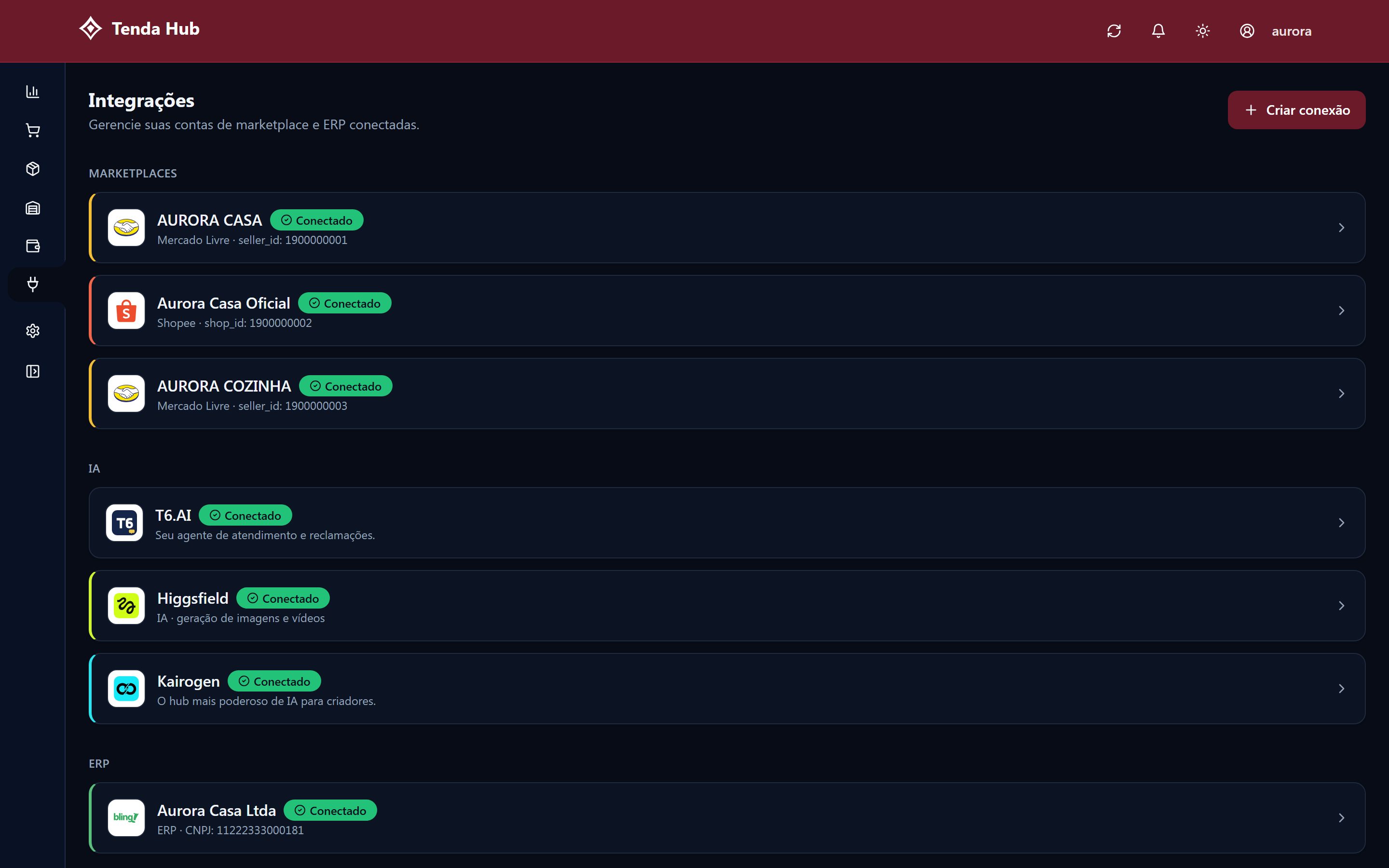Expand AURORA COZINHA row chevron
Image resolution: width=1389 pixels, height=868 pixels.
(1341, 394)
